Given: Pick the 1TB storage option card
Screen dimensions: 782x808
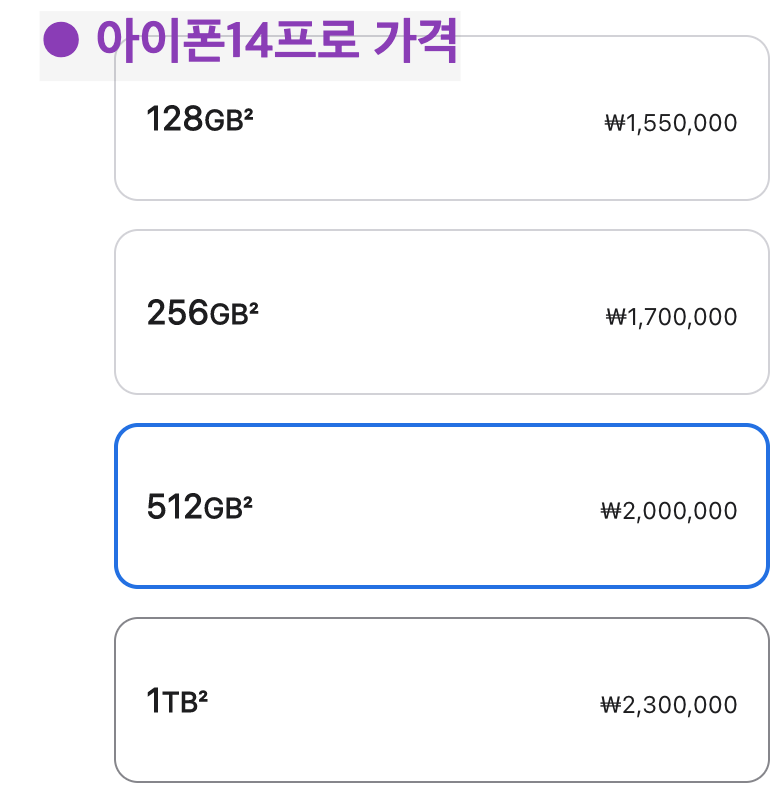Looking at the screenshot, I should pos(441,700).
